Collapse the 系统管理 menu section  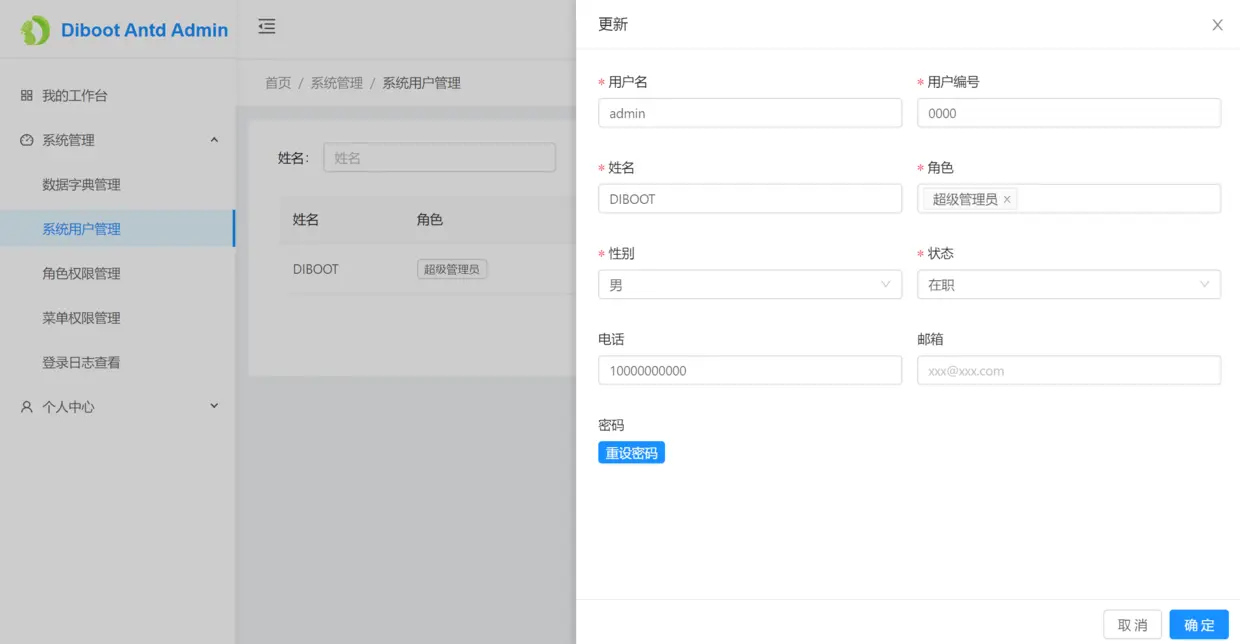(x=213, y=140)
